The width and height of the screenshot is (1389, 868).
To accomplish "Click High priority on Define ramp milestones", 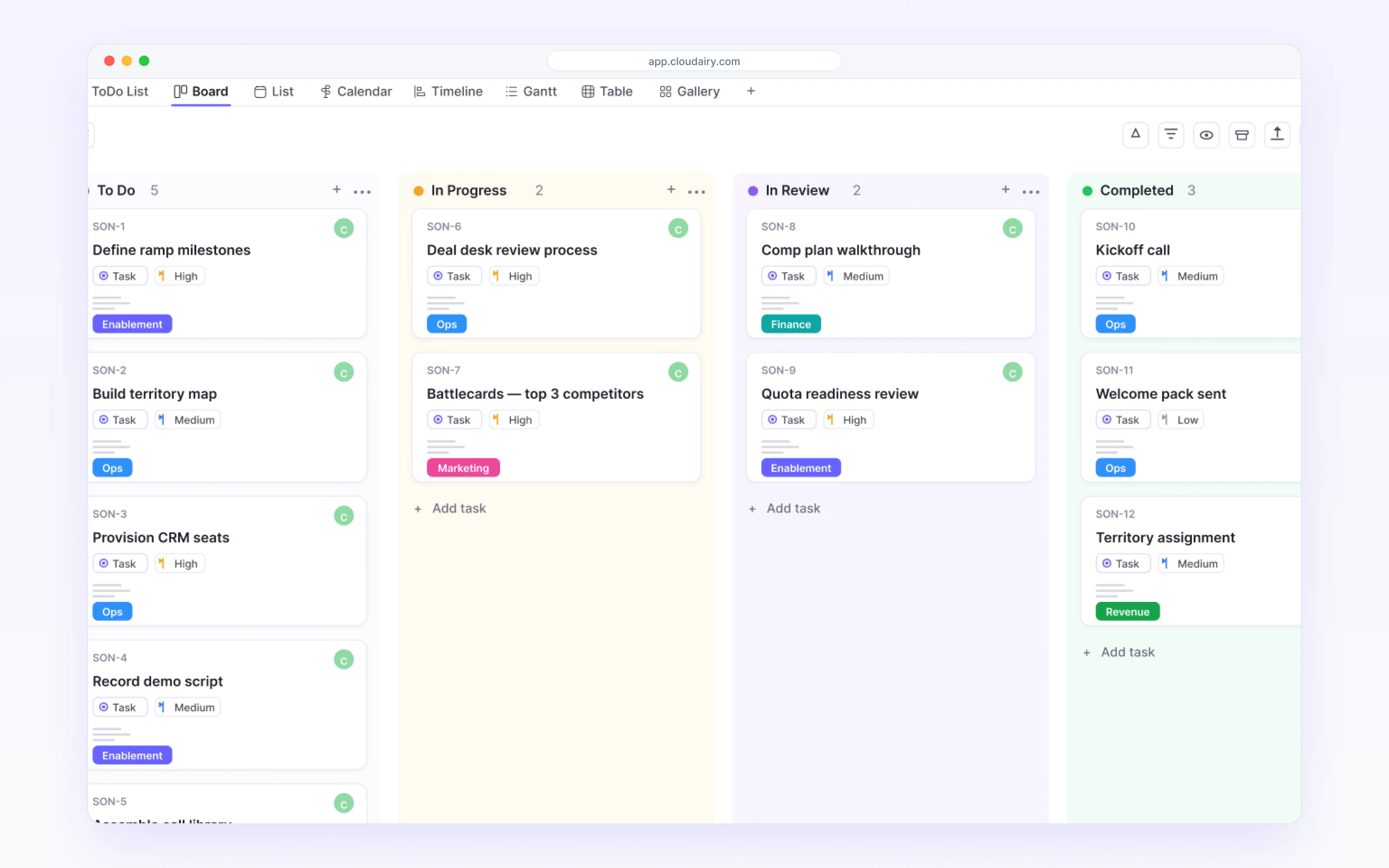I will [x=180, y=276].
